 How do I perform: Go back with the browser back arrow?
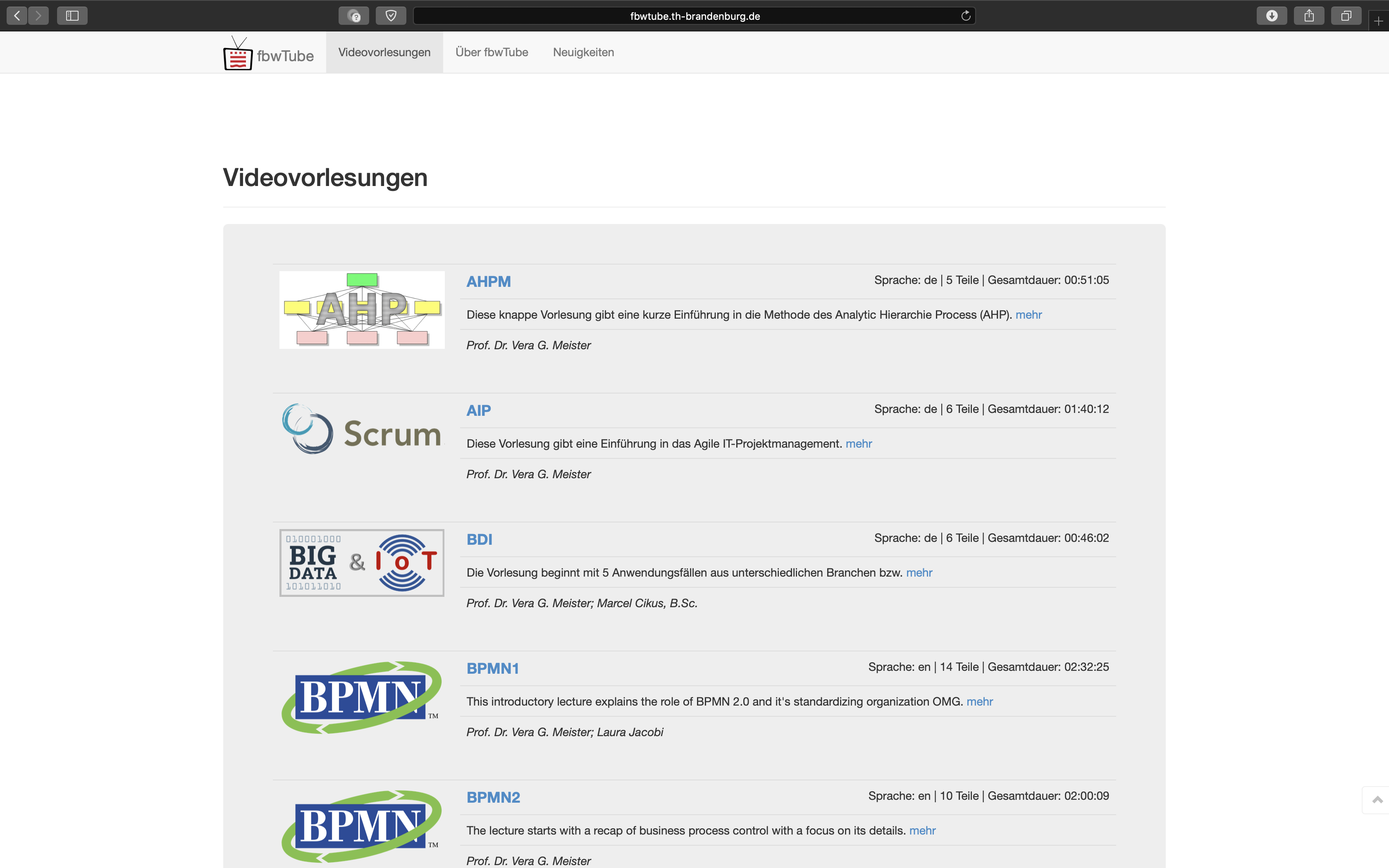(x=17, y=16)
